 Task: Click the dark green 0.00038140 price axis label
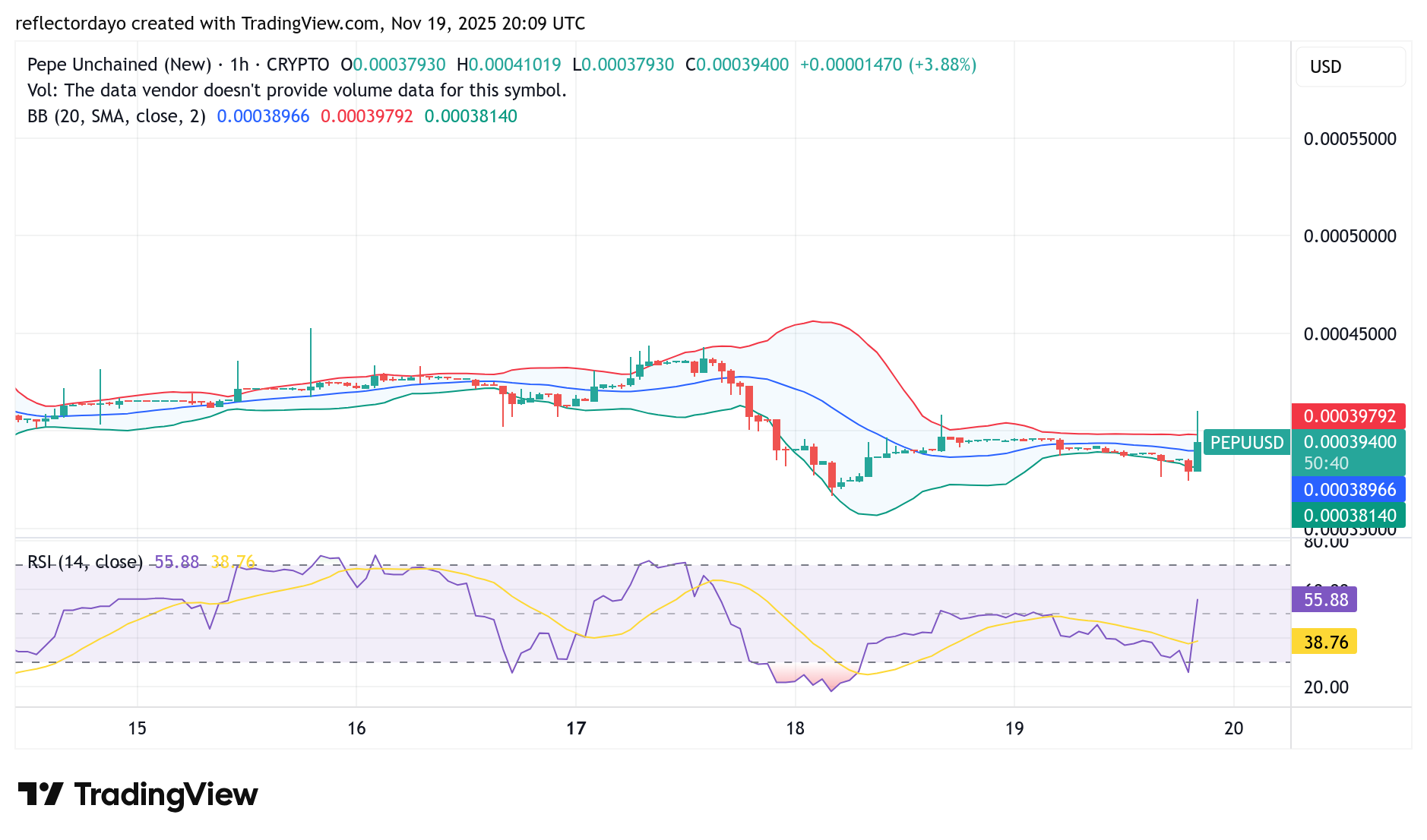pyautogui.click(x=1349, y=516)
